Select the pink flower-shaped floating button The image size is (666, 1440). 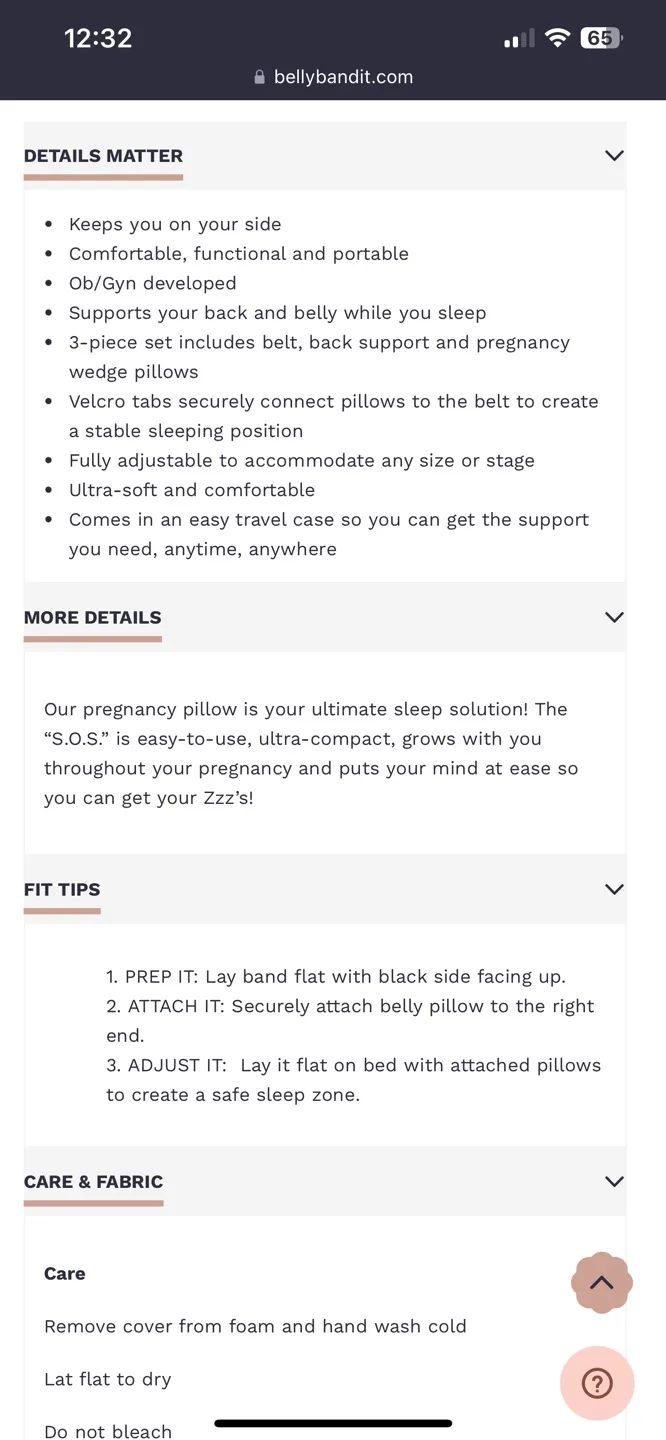(601, 1282)
